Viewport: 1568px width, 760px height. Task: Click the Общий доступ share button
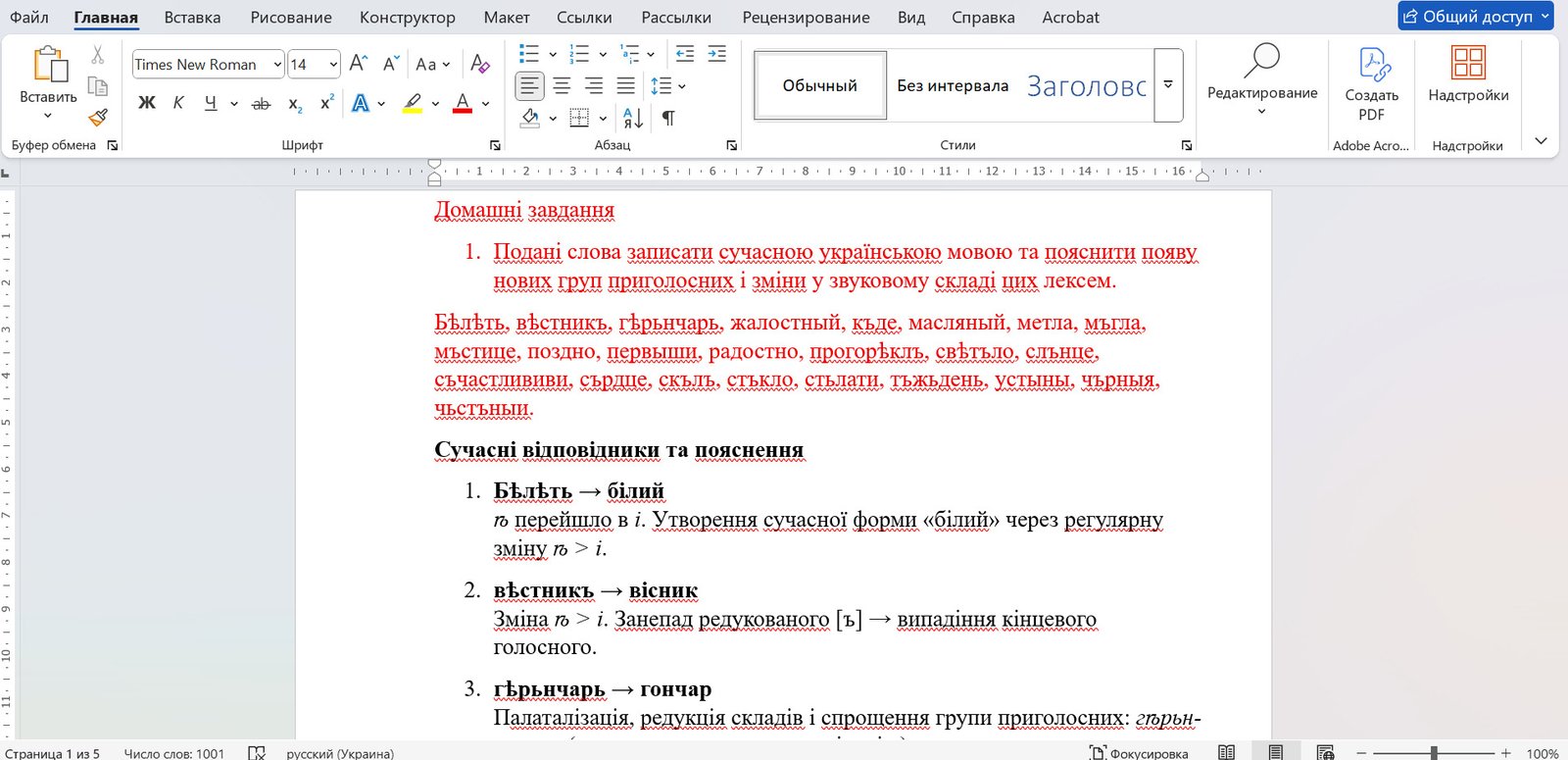[x=1475, y=17]
